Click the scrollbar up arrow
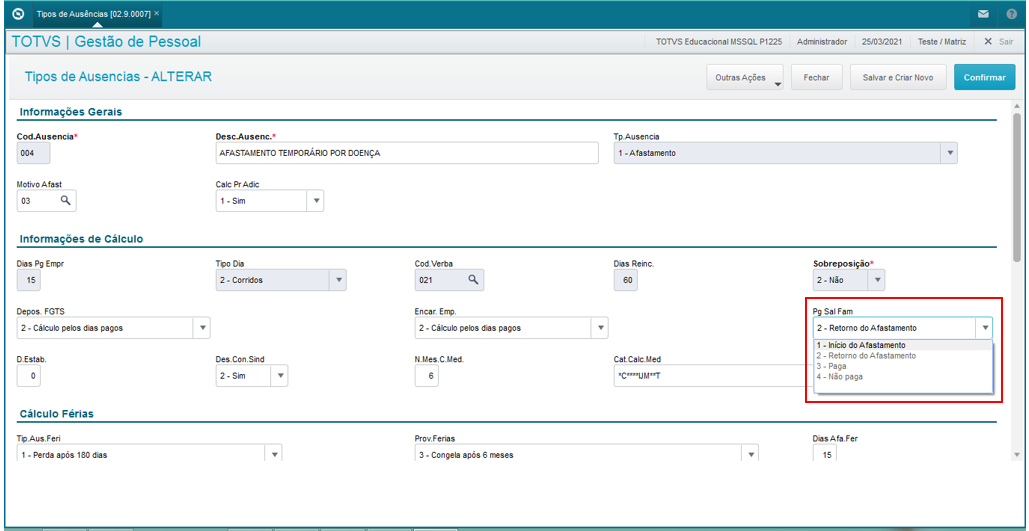This screenshot has height=531, width=1029. pos(1017,106)
